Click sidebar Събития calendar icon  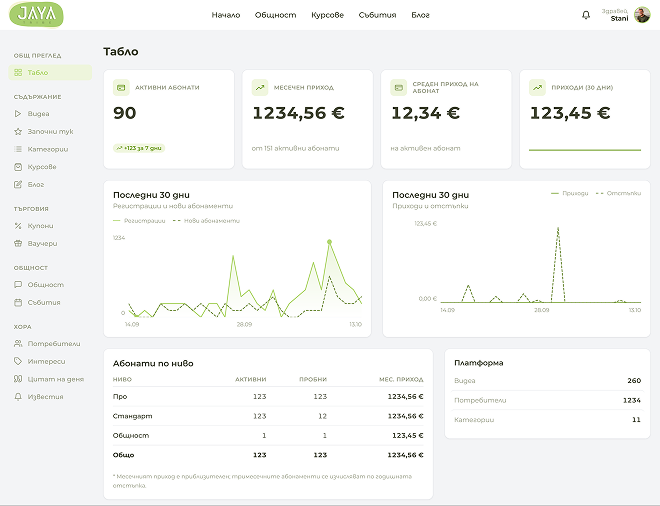18,302
